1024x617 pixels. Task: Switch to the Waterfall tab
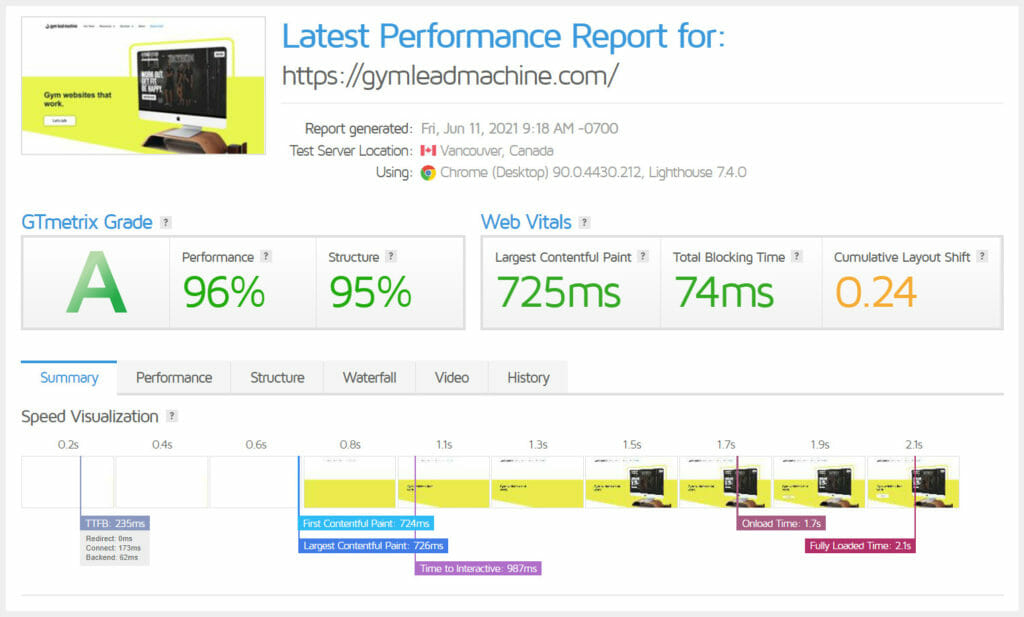(x=369, y=378)
